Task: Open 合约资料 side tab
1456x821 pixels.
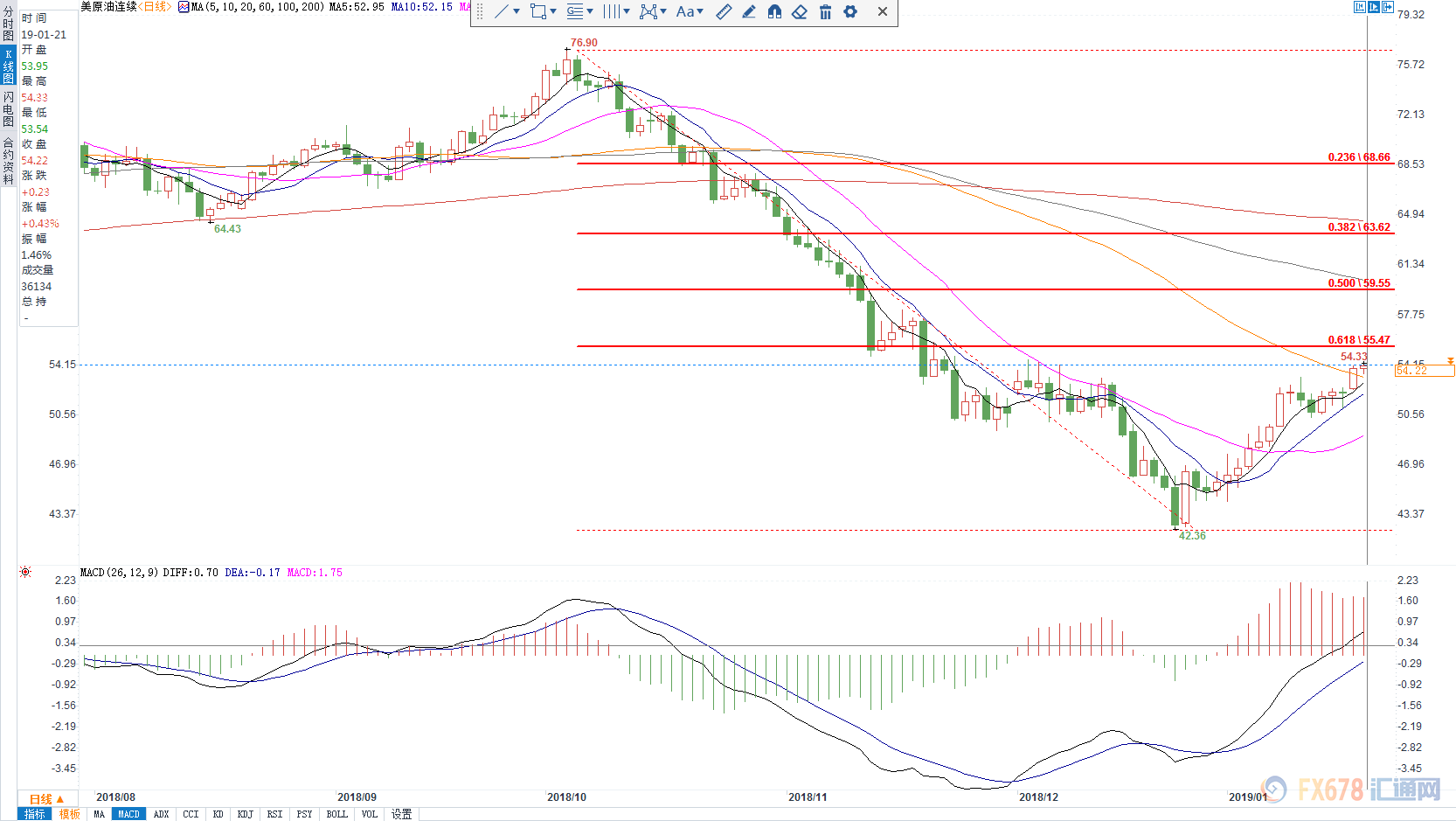Action: point(8,160)
